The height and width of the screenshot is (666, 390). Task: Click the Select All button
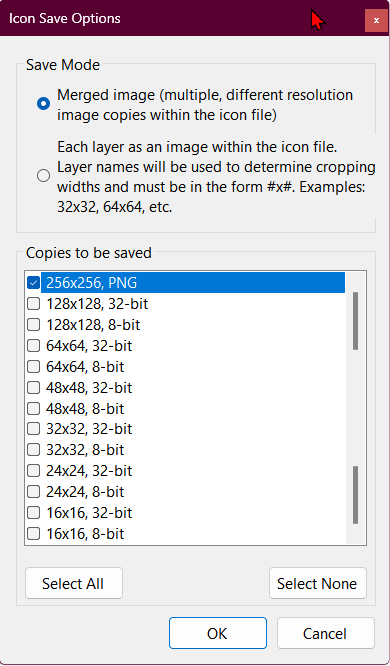74,583
